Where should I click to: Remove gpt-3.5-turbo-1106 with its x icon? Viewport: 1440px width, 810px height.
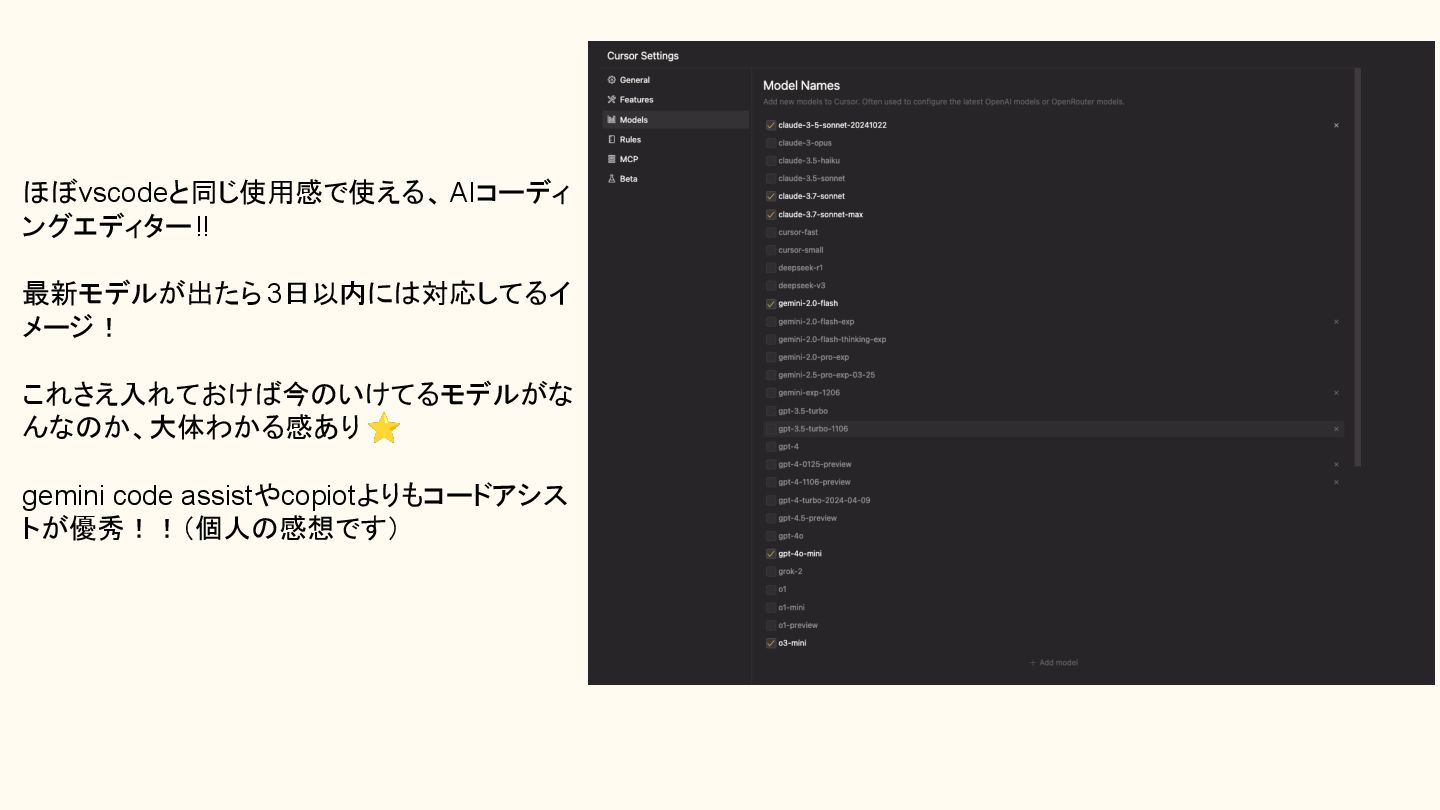[1336, 429]
